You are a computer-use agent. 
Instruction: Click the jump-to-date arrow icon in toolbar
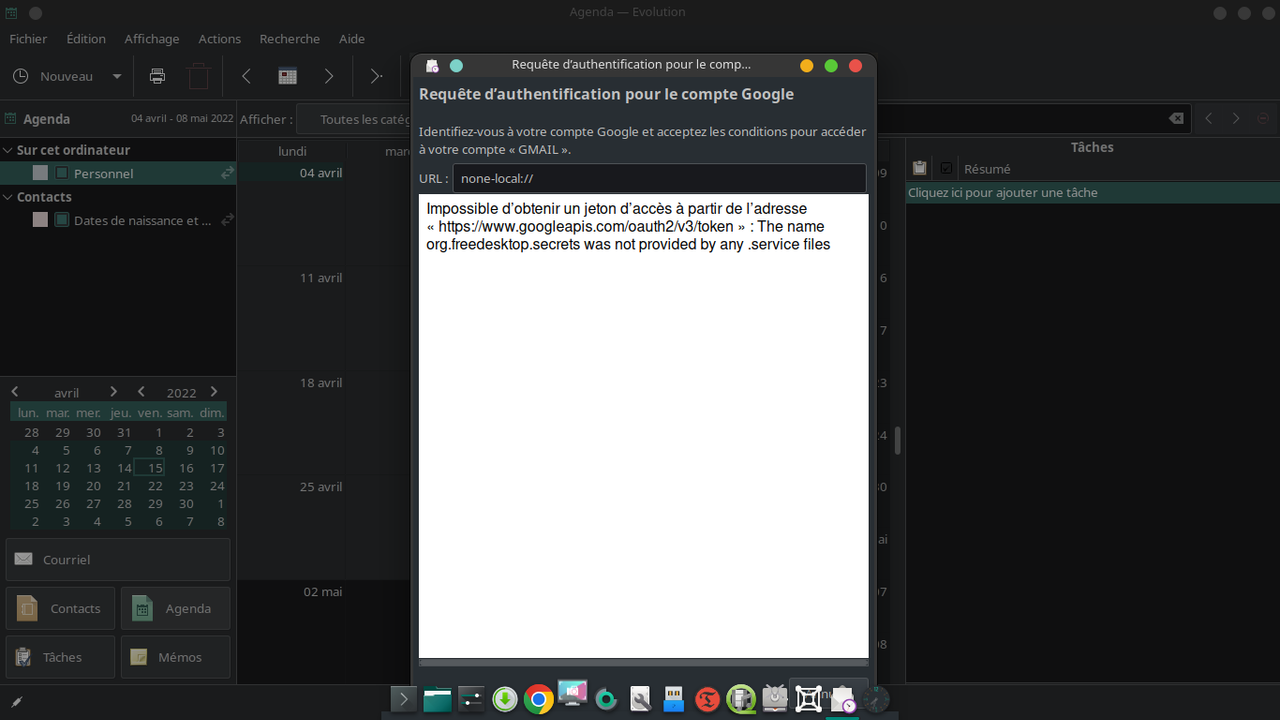(x=376, y=76)
